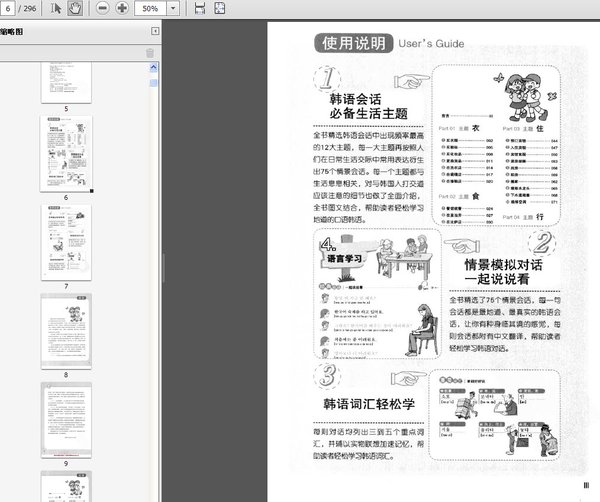Select page 7 thumbnail
The image size is (600, 502).
(66, 242)
